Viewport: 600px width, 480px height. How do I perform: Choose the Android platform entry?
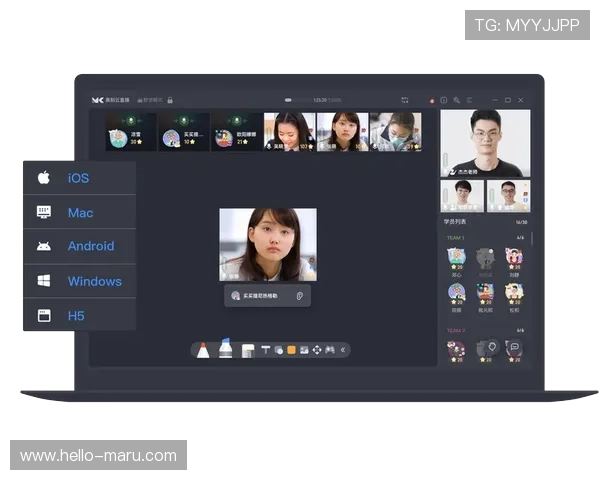[x=80, y=246]
